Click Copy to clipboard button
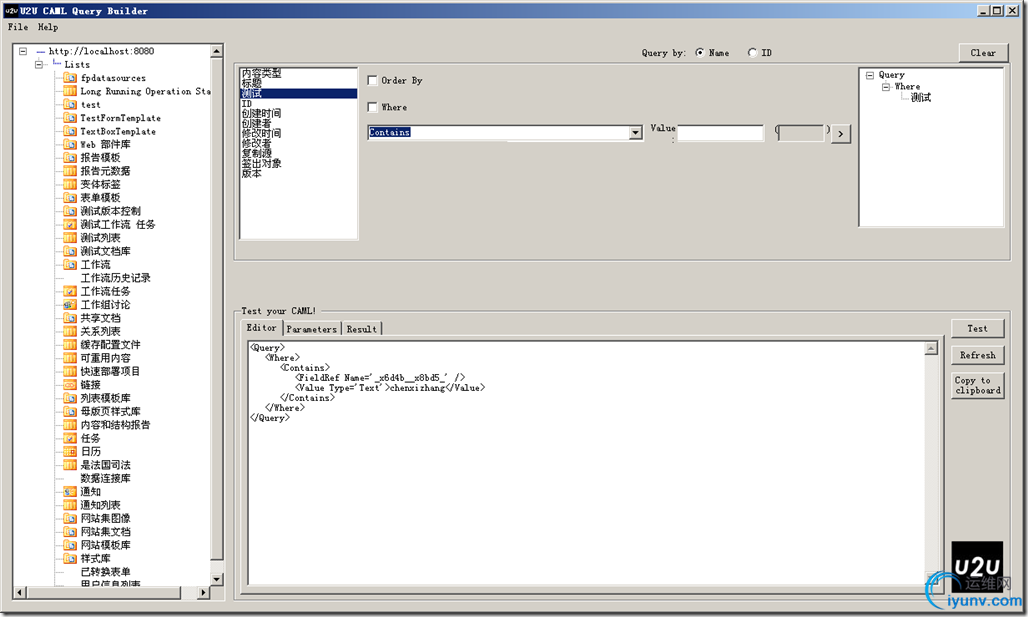This screenshot has height=617, width=1028. tap(978, 385)
